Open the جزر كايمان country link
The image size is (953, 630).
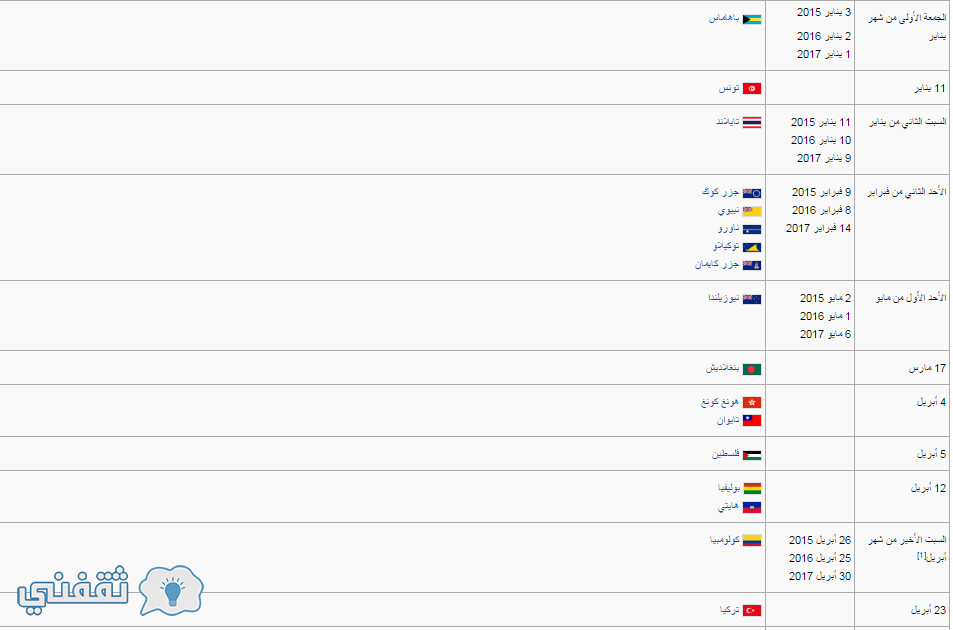[717, 264]
